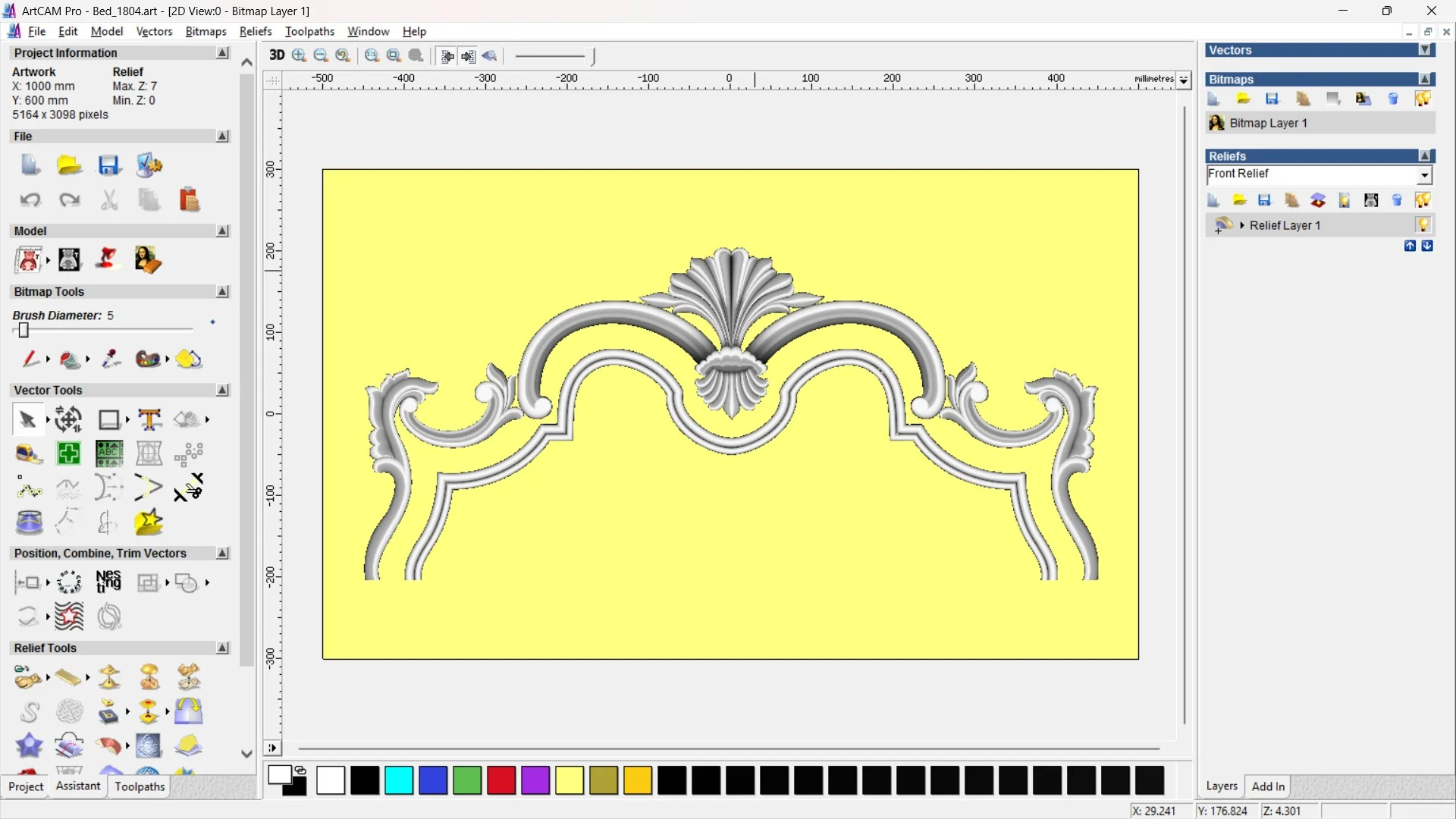1456x819 pixels.
Task: Click the Zoom In magnifier icon
Action: click(x=299, y=55)
